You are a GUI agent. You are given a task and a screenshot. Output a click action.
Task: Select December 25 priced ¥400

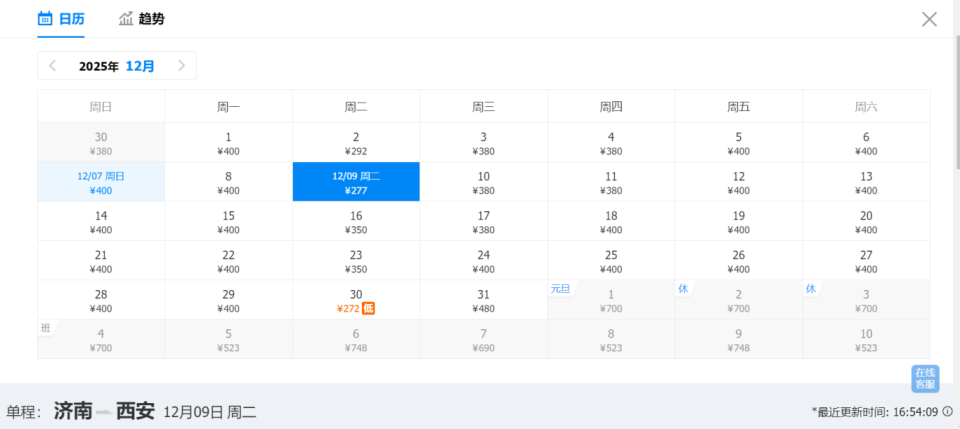[611, 261]
